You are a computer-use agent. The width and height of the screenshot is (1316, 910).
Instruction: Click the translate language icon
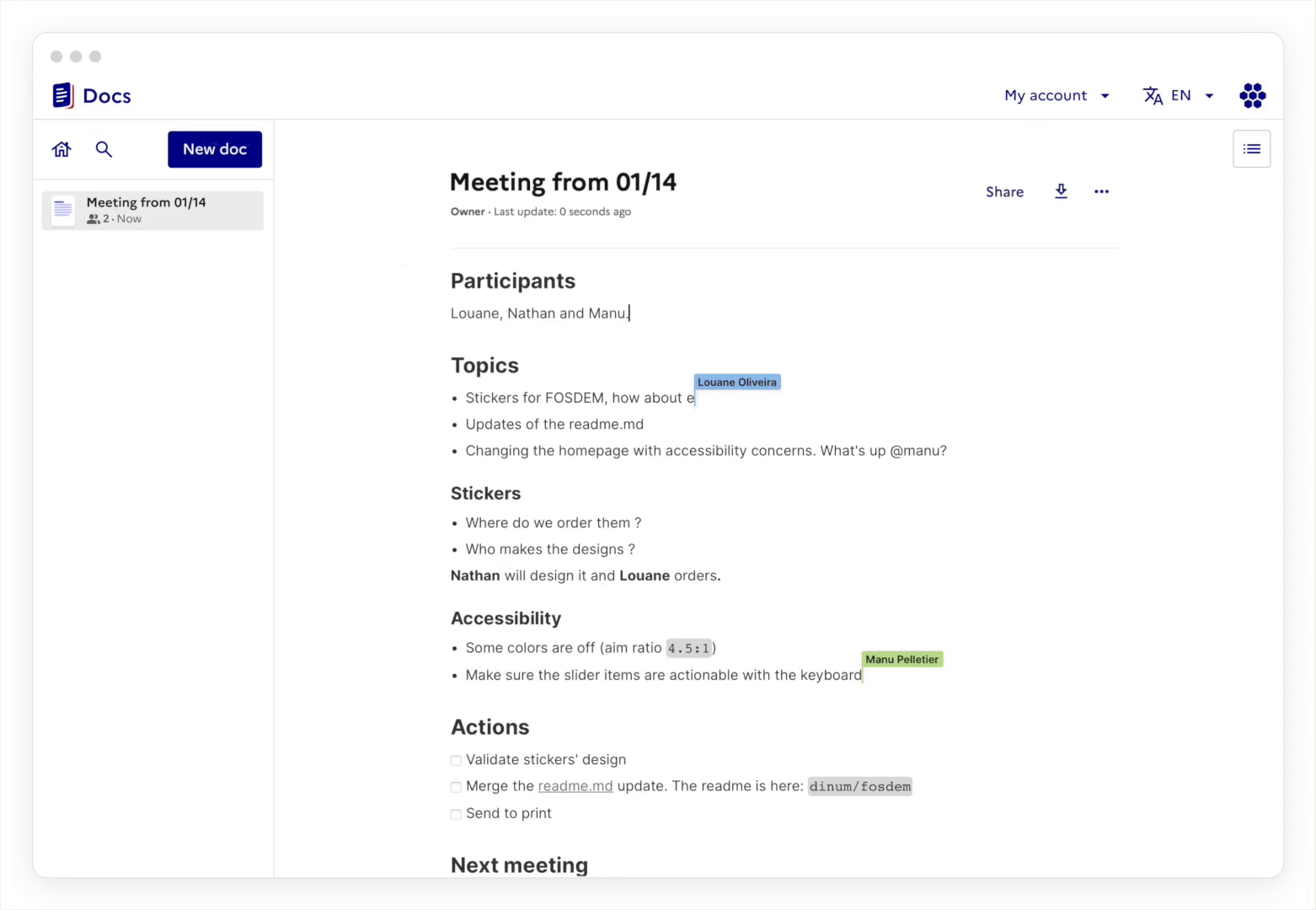point(1153,95)
